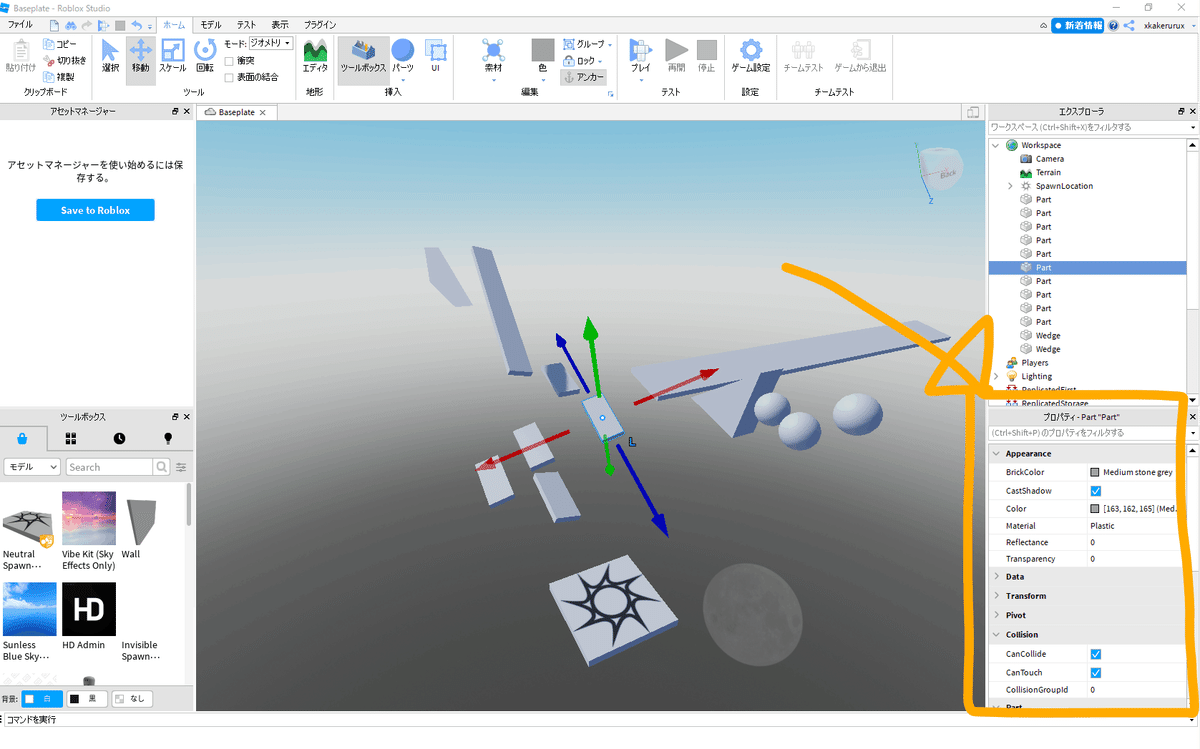
Task: Switch to the 表示 (View) ribbon tab
Action: click(x=280, y=25)
